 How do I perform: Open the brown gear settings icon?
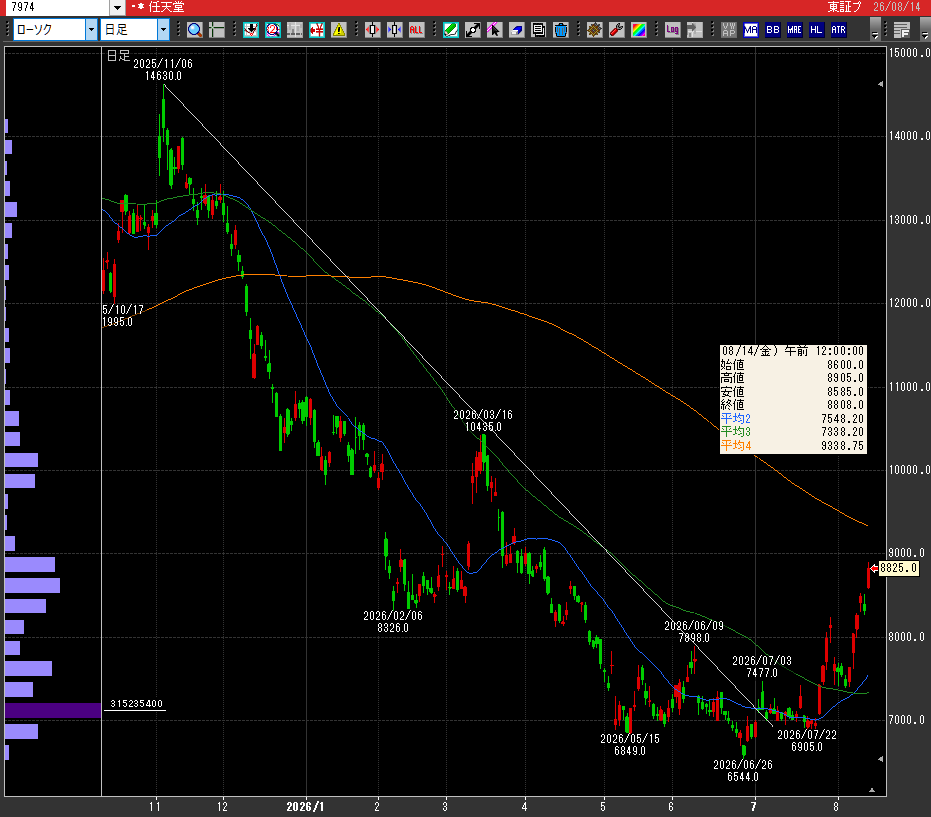pyautogui.click(x=594, y=30)
